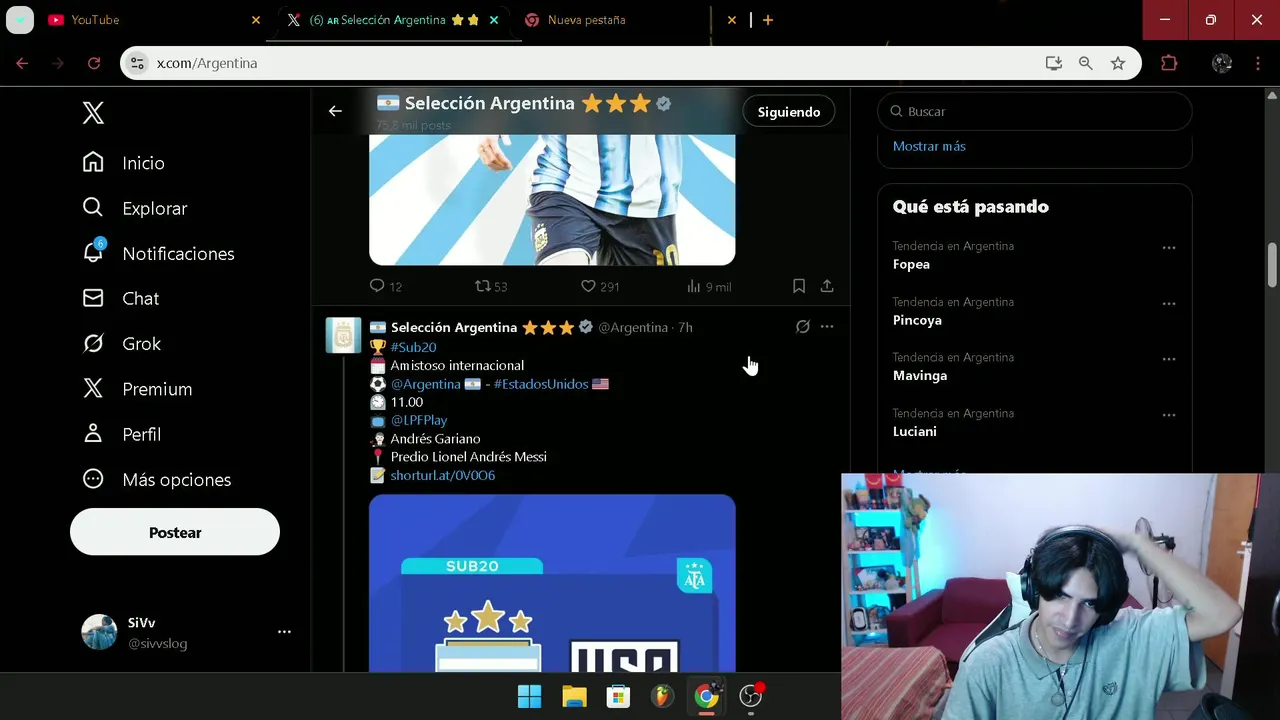This screenshot has width=1280, height=720.
Task: Open the Premium page
Action: pos(137,389)
